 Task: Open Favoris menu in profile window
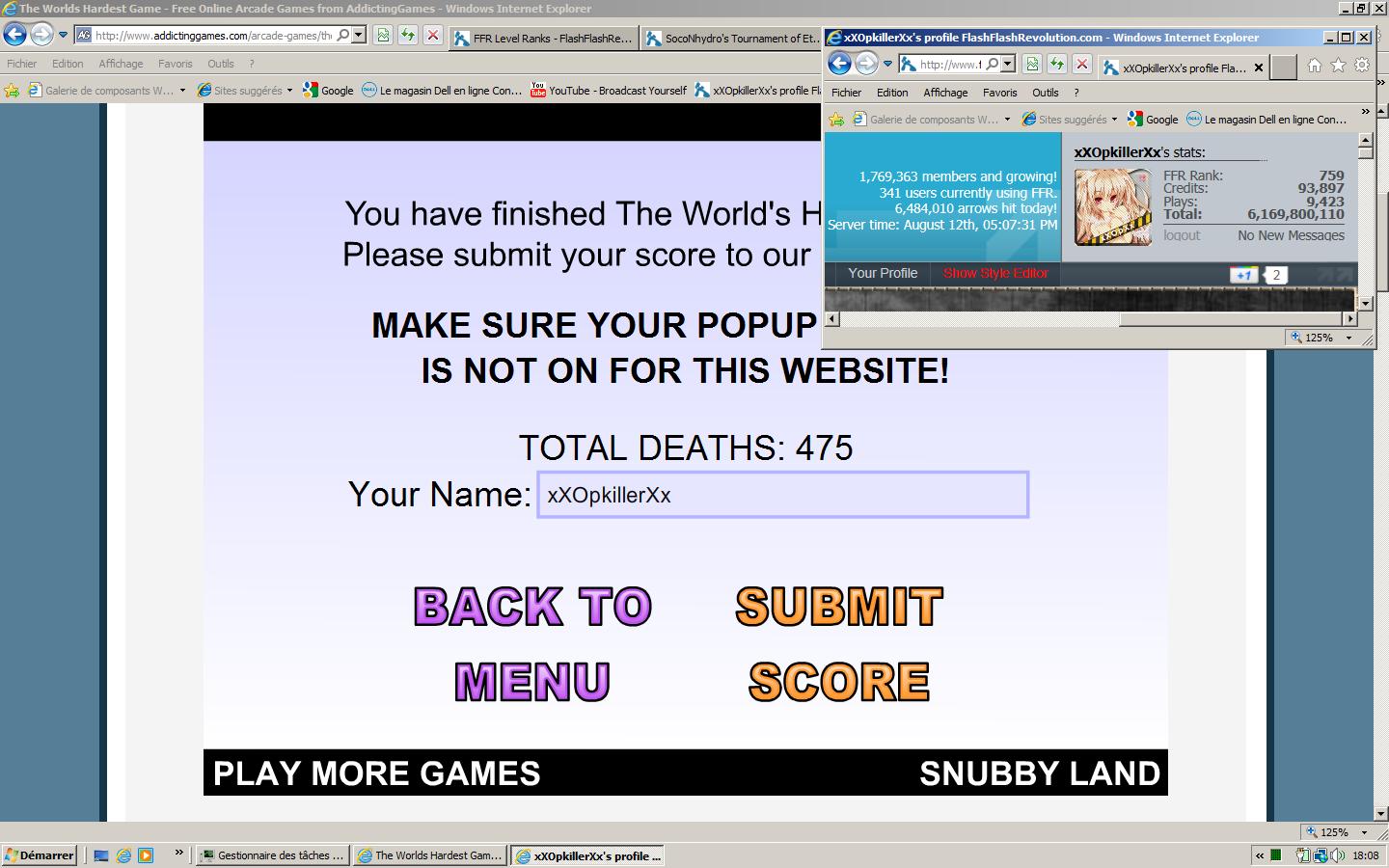999,93
